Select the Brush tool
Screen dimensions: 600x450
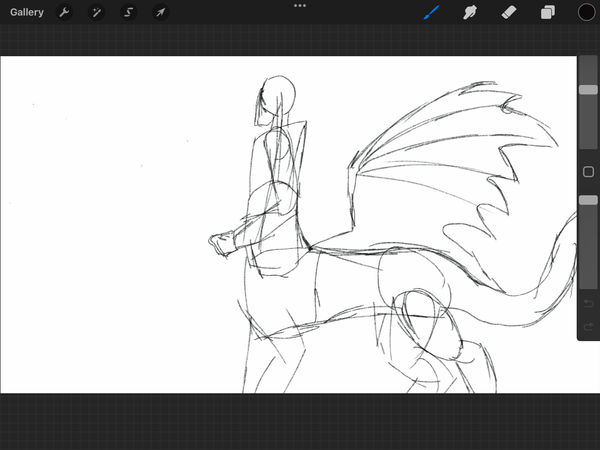(x=432, y=12)
